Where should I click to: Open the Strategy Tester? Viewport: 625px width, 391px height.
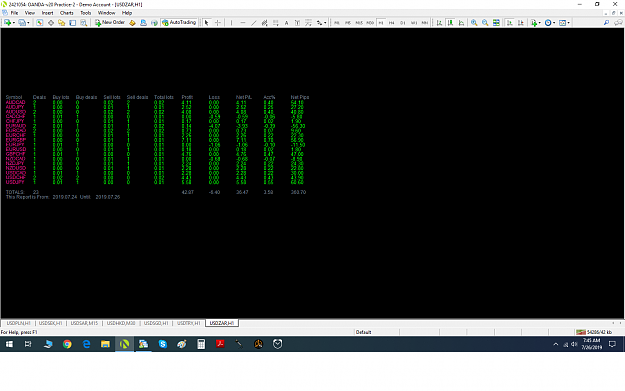tap(83, 23)
